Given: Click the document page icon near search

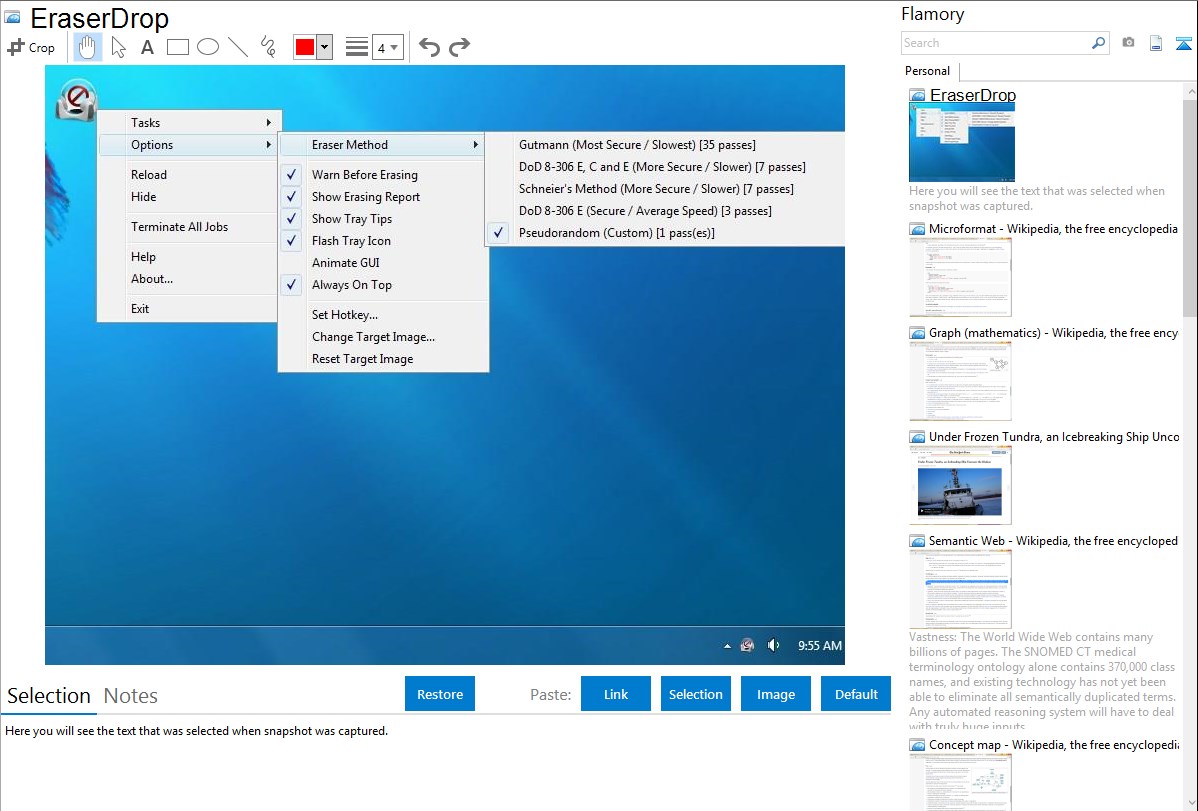Looking at the screenshot, I should [x=1156, y=43].
